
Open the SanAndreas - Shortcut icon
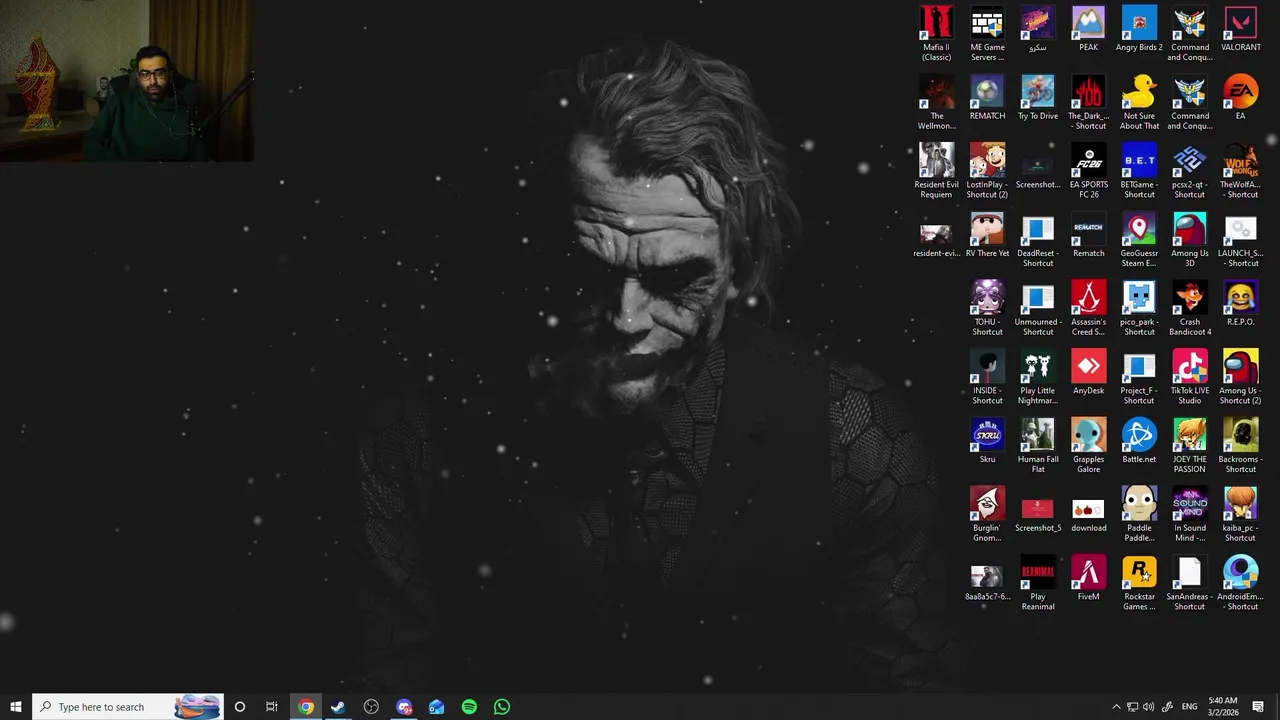click(1189, 583)
